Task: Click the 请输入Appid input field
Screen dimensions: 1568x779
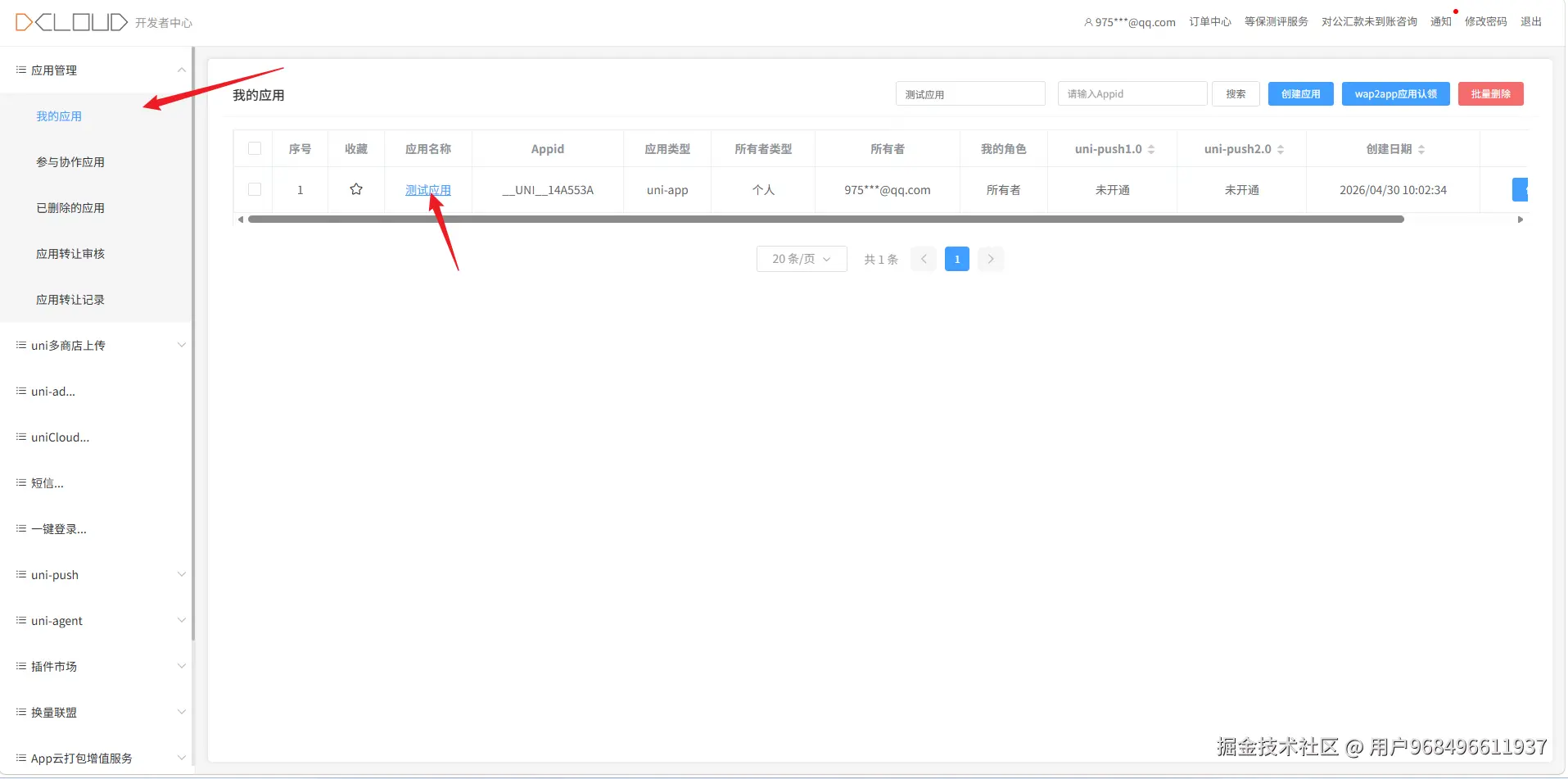Action: (x=1132, y=93)
